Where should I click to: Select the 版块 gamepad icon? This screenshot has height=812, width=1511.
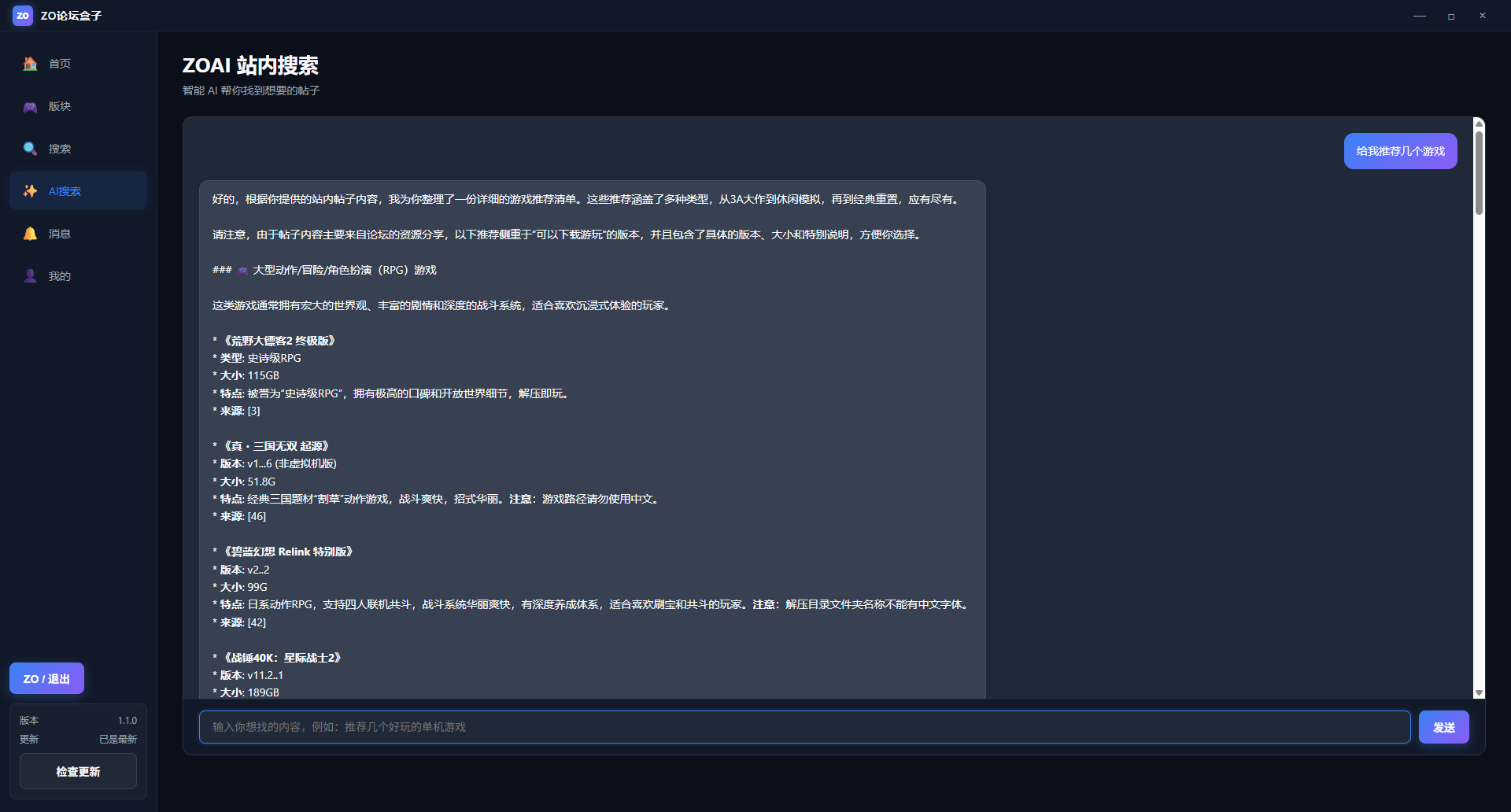tap(30, 106)
